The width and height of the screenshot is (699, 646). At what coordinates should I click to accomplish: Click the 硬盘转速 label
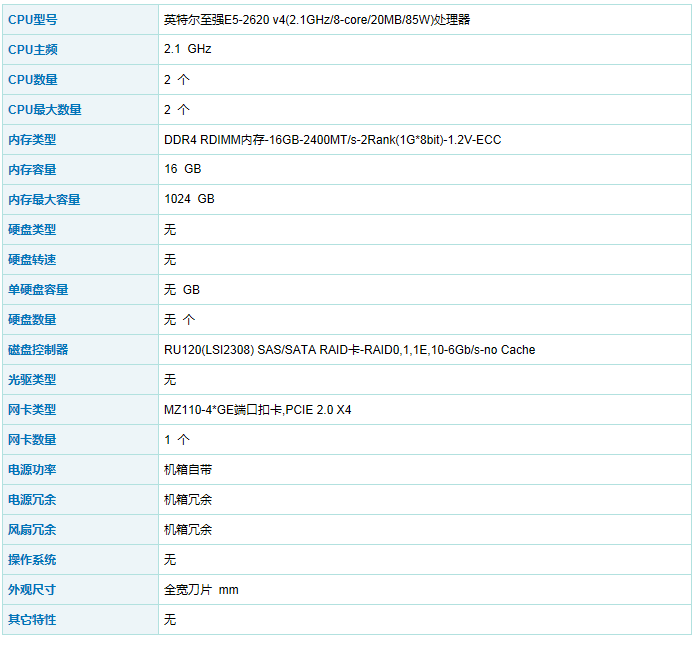(x=32, y=259)
